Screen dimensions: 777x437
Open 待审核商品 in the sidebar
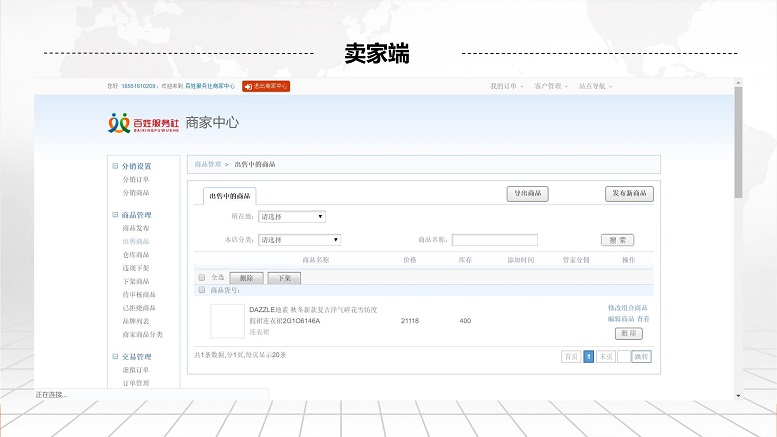pyautogui.click(x=139, y=294)
